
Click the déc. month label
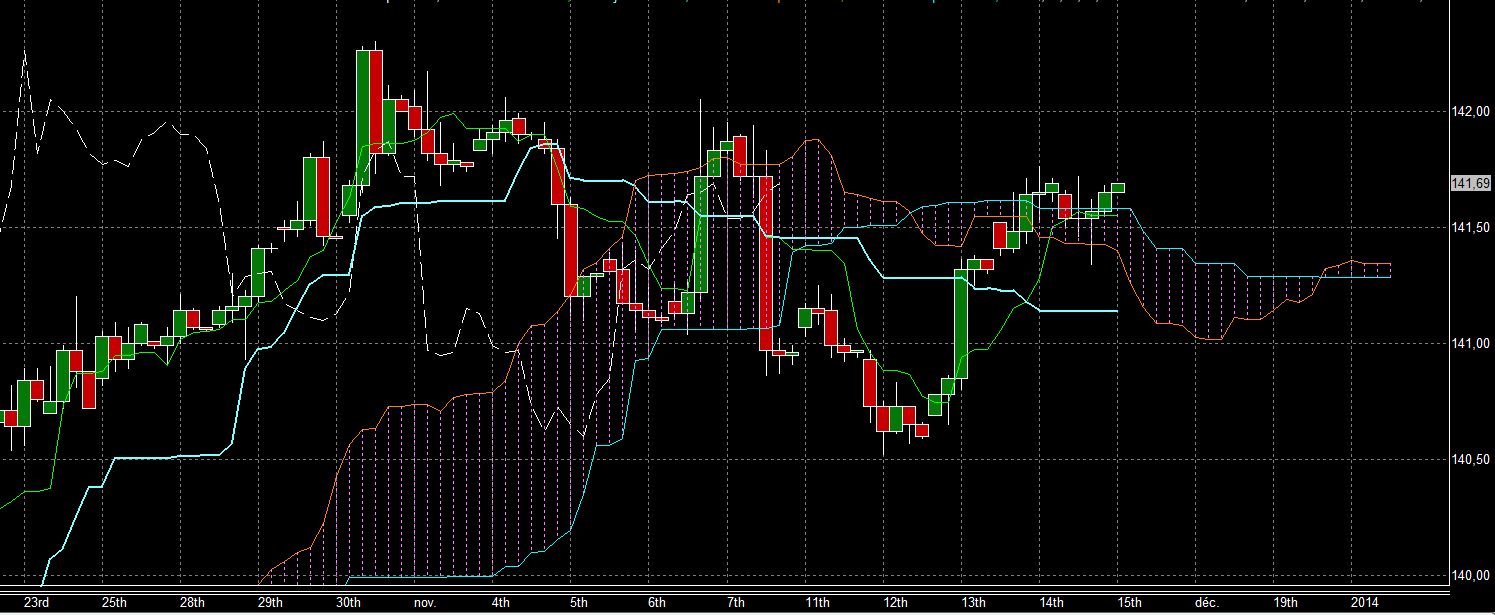pyautogui.click(x=1208, y=602)
